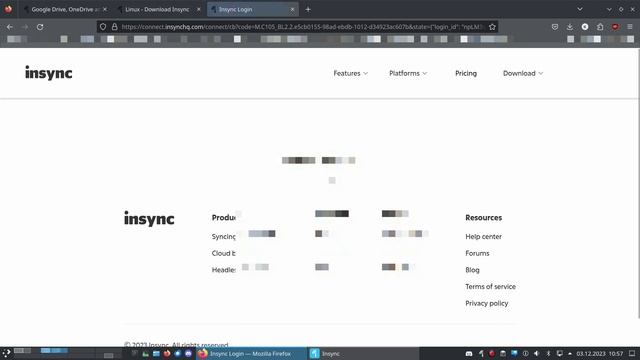
Task: Close the Linux - Download Insync tab
Action: [x=199, y=9]
